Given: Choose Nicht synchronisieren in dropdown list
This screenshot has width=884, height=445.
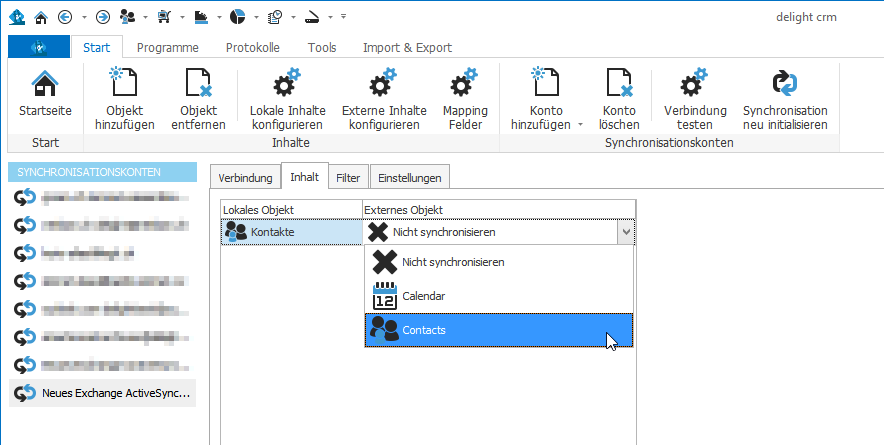Looking at the screenshot, I should point(499,262).
